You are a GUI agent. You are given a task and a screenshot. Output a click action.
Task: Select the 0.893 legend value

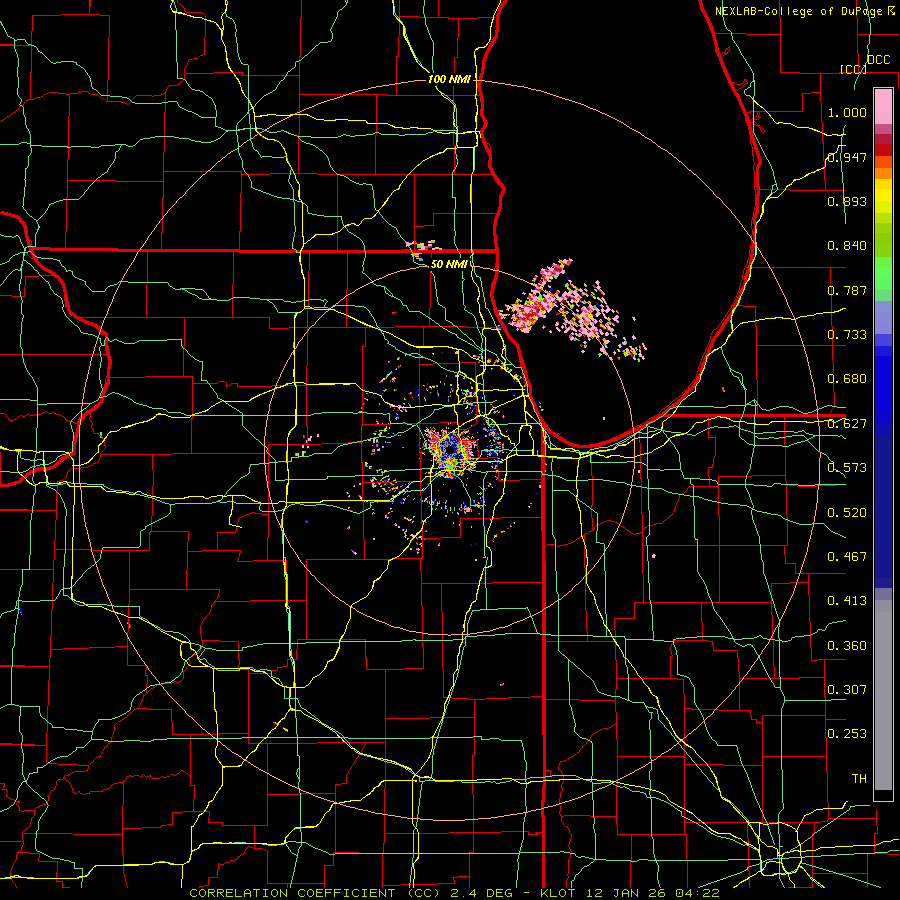click(847, 201)
